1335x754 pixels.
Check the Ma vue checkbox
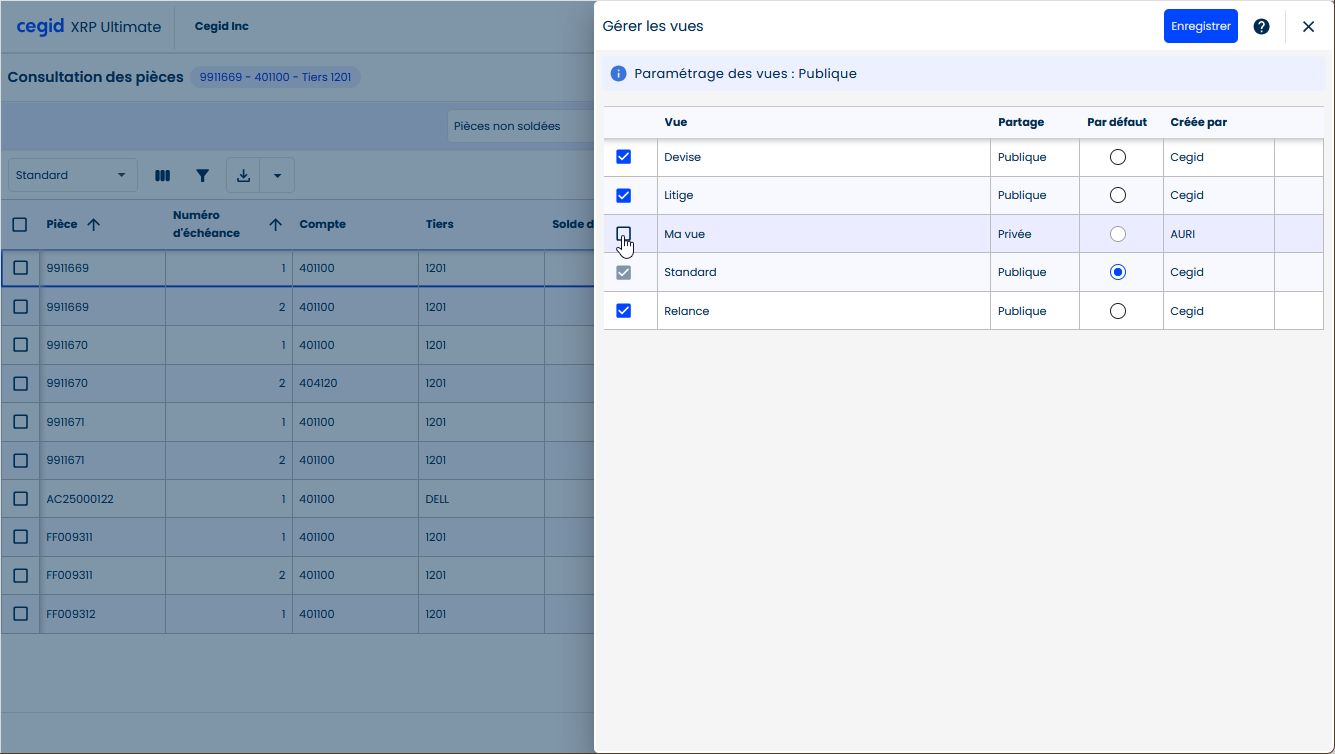pos(624,234)
